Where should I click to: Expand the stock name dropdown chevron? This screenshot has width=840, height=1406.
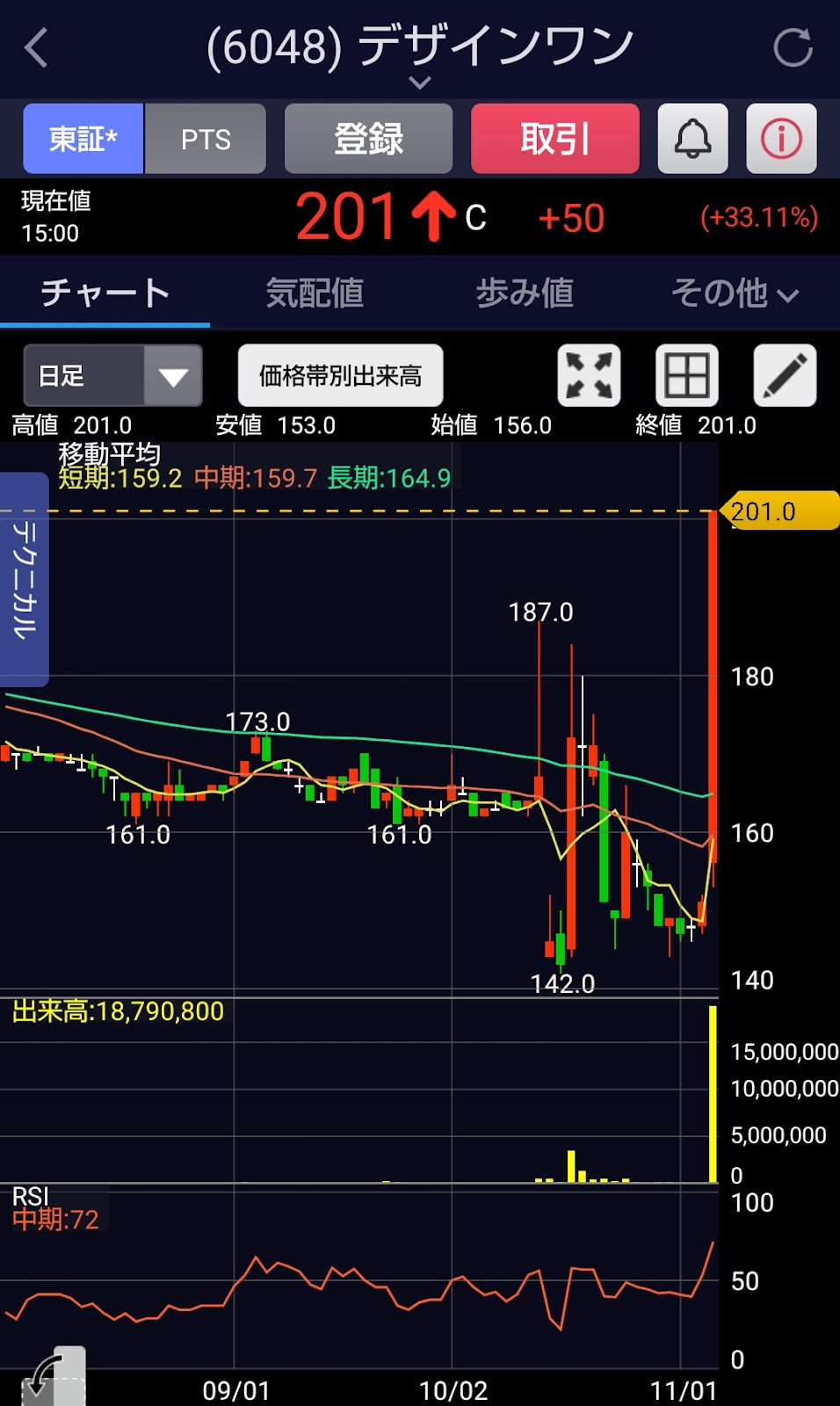420,83
